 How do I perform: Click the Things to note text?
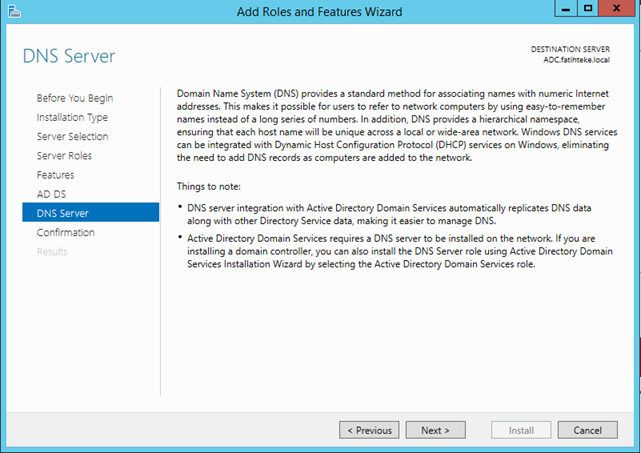pos(208,187)
